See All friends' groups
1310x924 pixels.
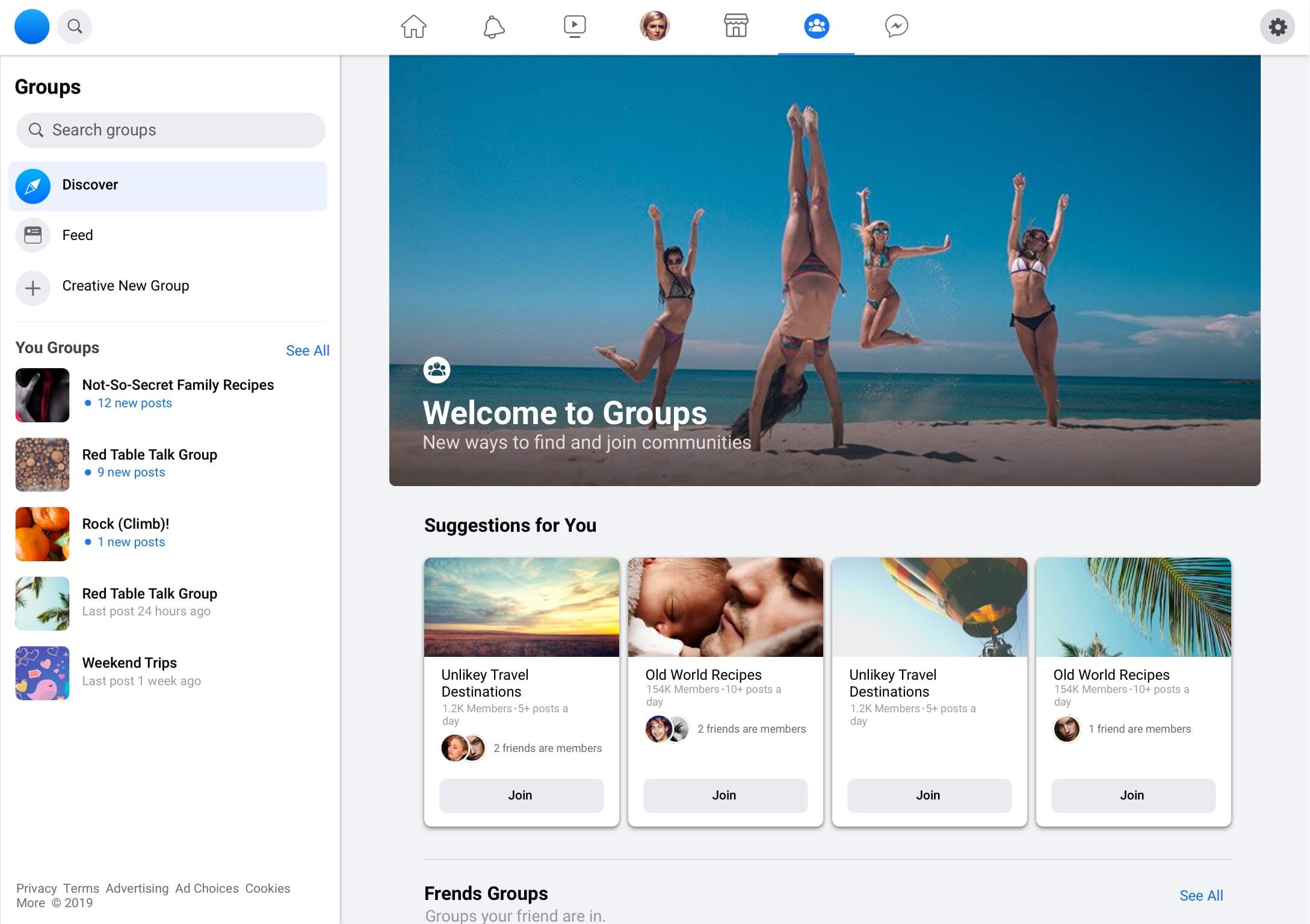click(x=1200, y=896)
